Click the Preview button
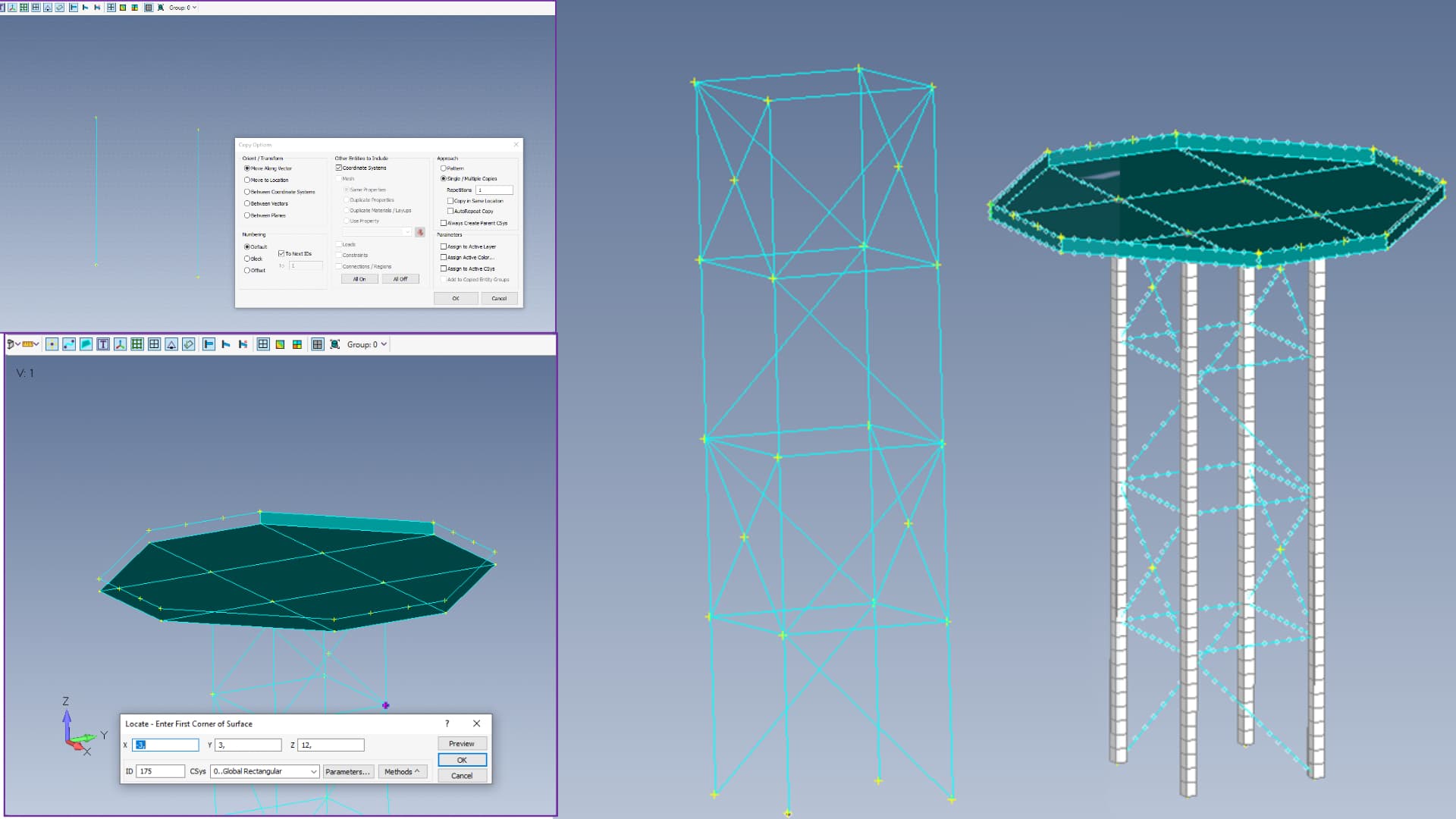 (462, 744)
